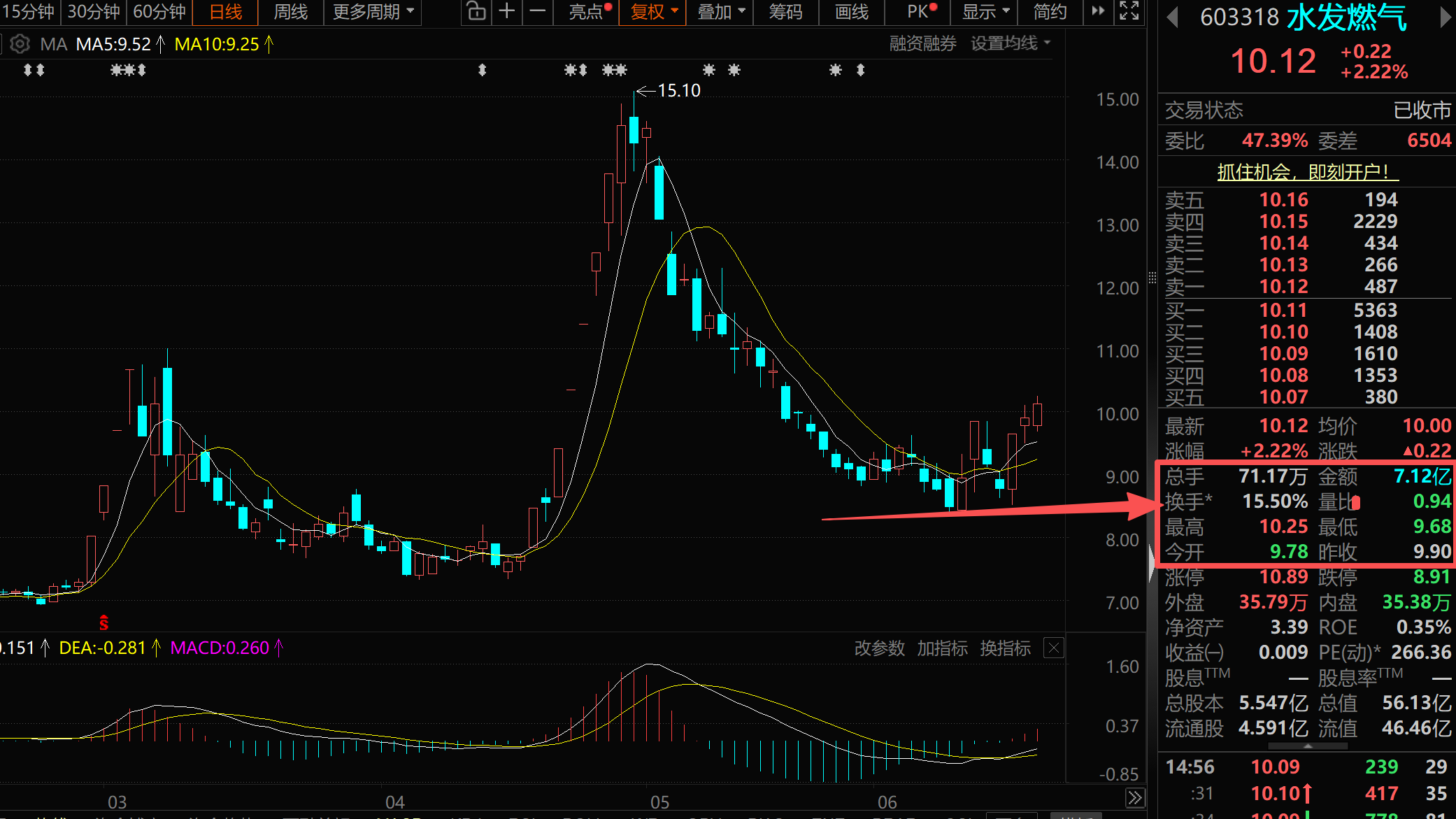The image size is (1456, 819).
Task: Click the panel splitter grip handle
Action: point(1152,278)
